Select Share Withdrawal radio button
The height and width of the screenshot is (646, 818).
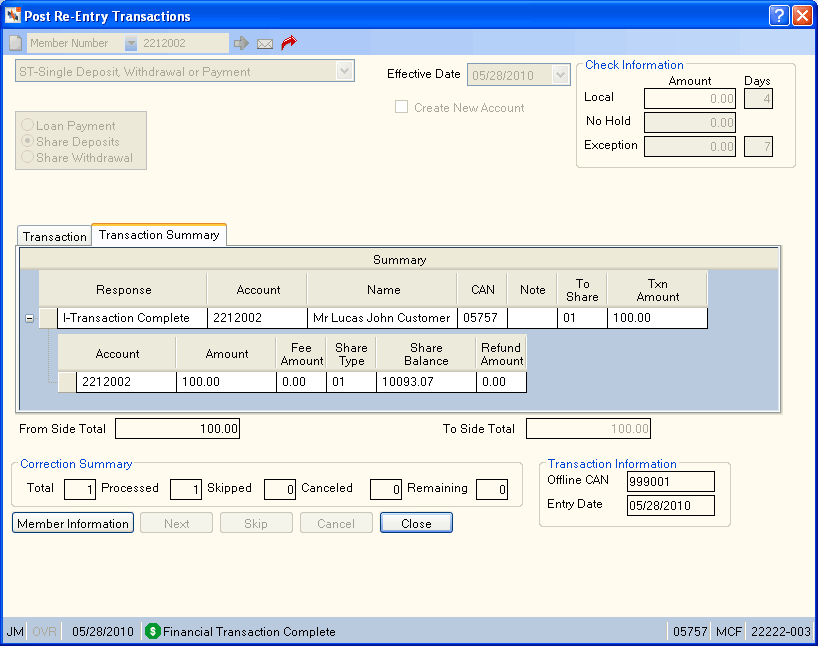pos(28,157)
